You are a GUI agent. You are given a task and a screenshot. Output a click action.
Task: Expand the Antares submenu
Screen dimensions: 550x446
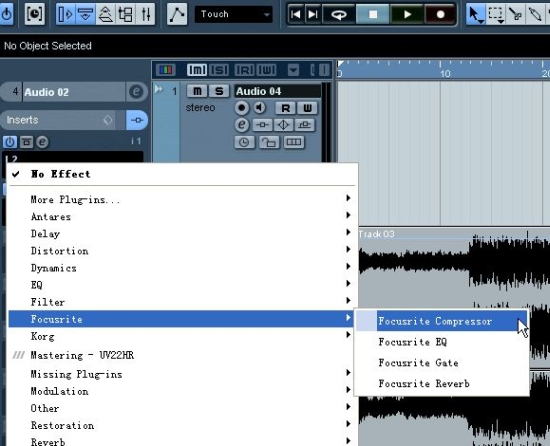click(x=182, y=217)
